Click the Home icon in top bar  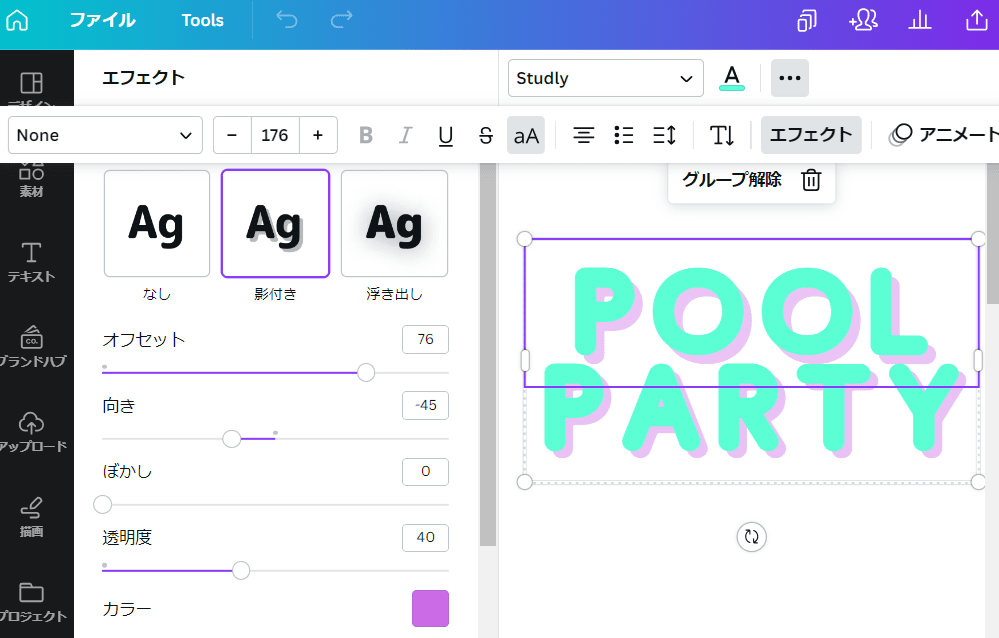pos(17,20)
